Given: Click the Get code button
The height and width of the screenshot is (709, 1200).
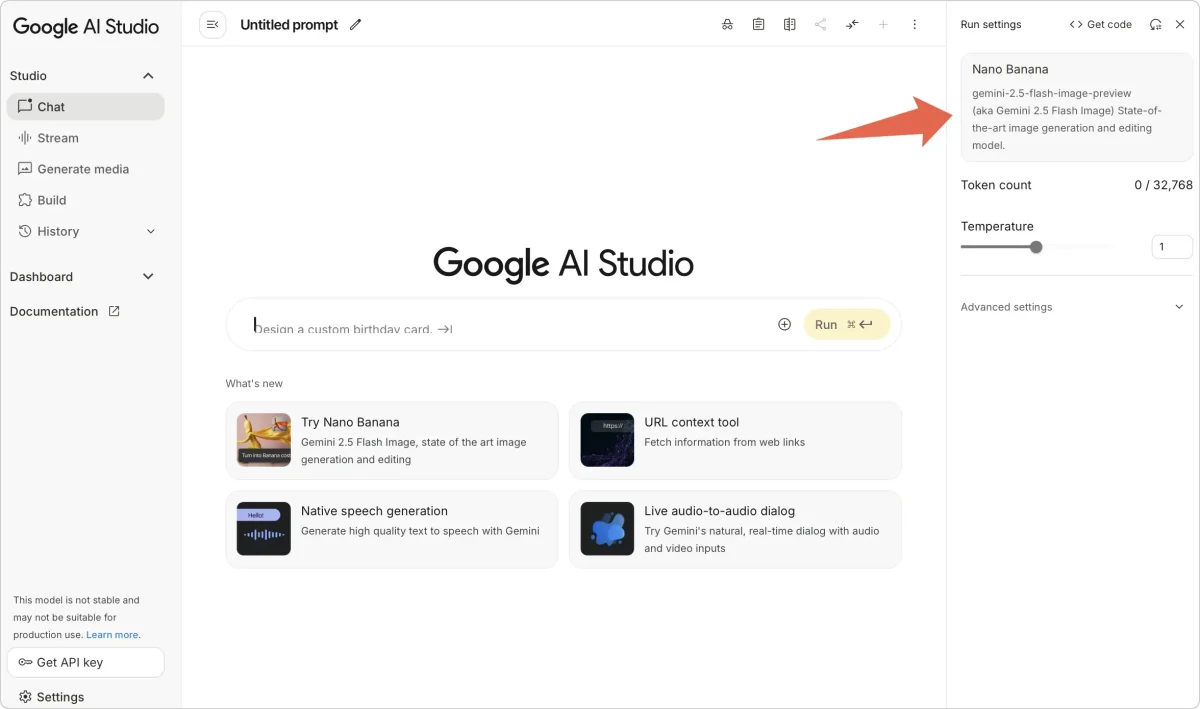Looking at the screenshot, I should tap(1101, 24).
